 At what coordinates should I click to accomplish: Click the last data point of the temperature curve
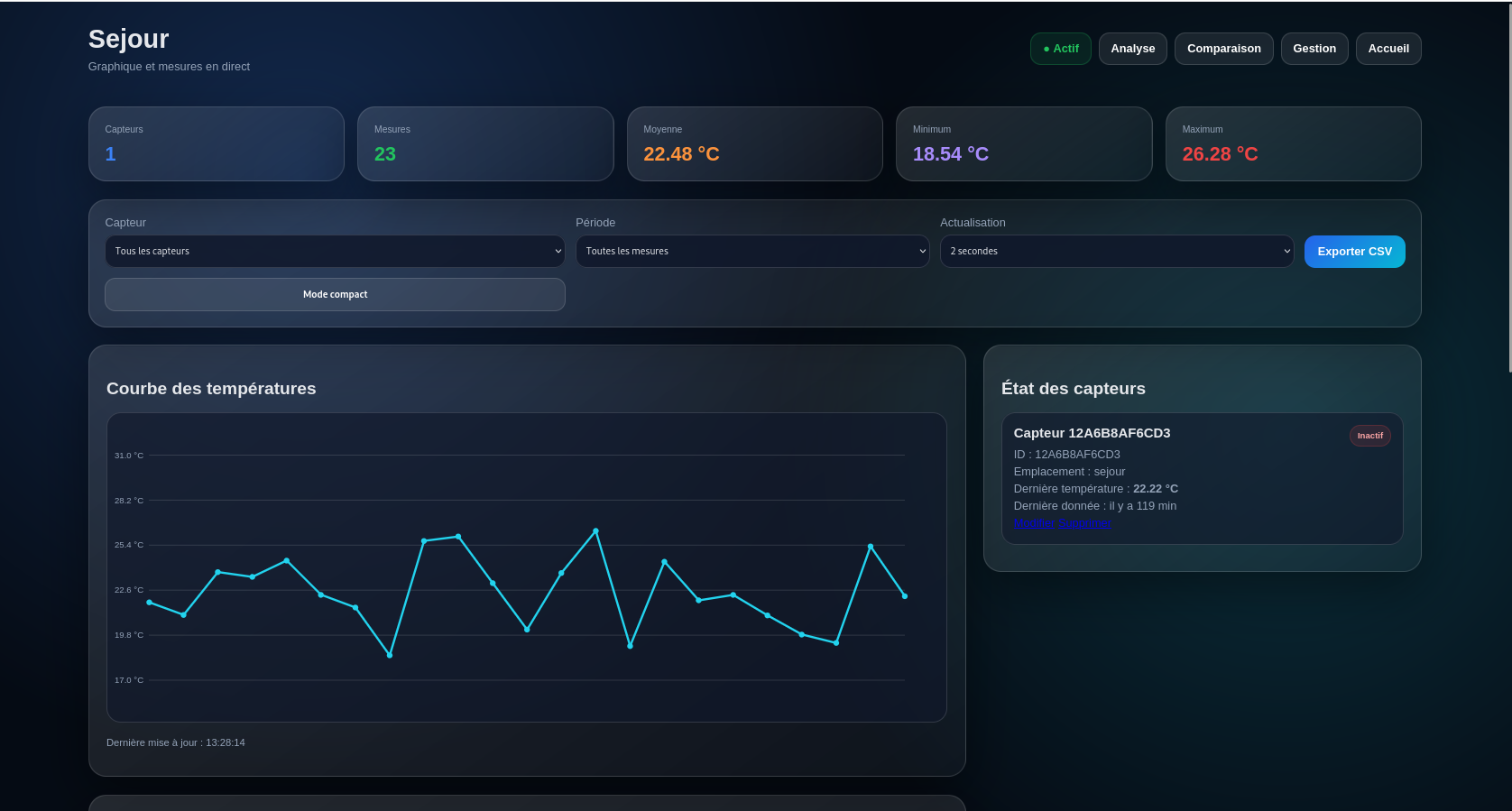click(x=905, y=596)
